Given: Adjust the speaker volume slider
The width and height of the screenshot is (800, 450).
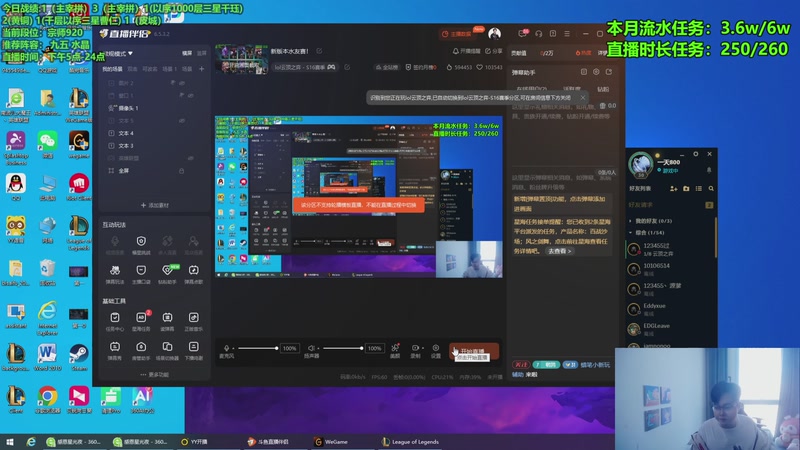Looking at the screenshot, I should (343, 348).
